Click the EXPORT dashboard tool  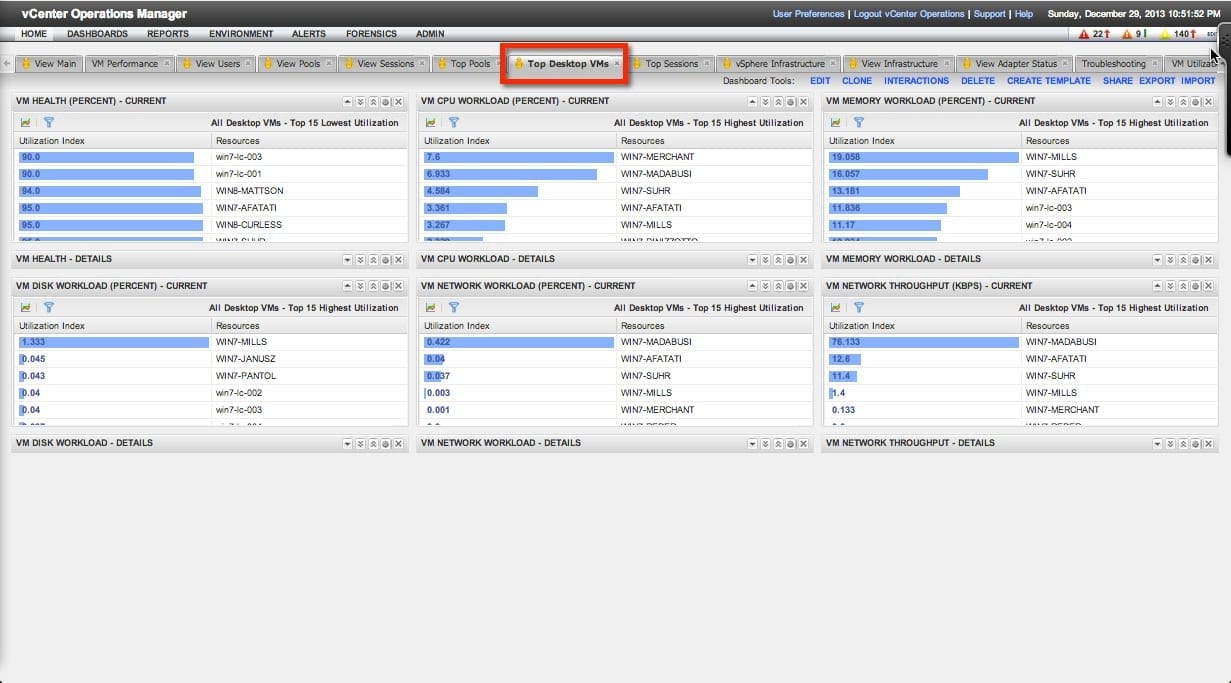pyautogui.click(x=1157, y=81)
